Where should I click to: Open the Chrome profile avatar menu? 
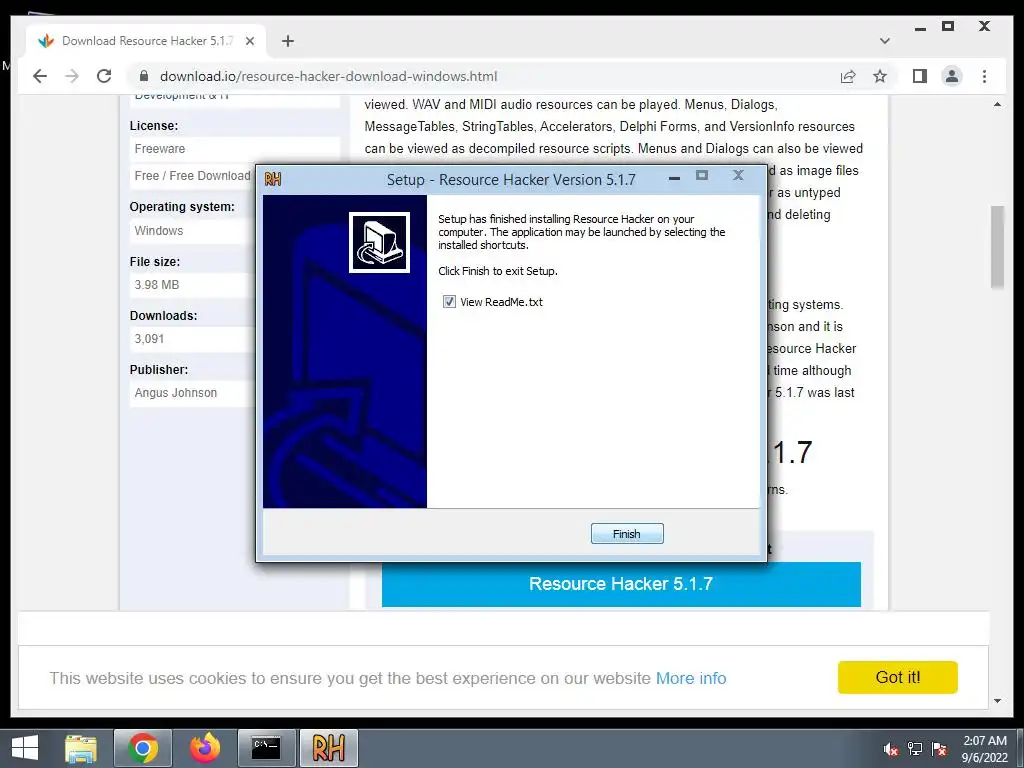pyautogui.click(x=952, y=76)
